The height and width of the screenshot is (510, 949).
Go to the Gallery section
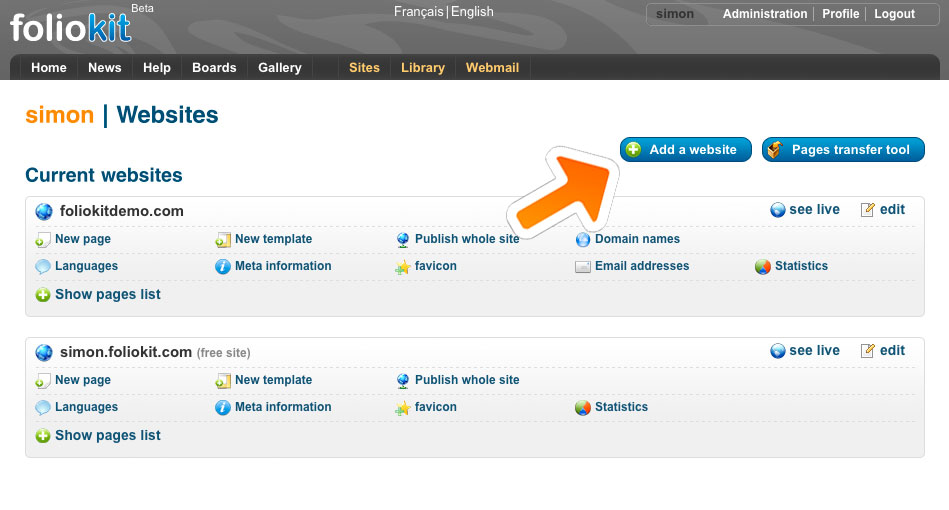point(280,68)
